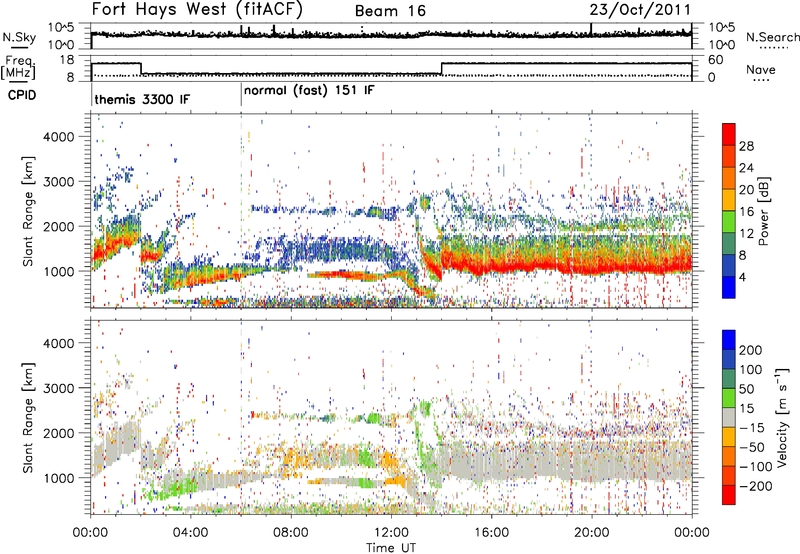Click the "Time UT" axis label
The image size is (800, 554).
tap(391, 547)
